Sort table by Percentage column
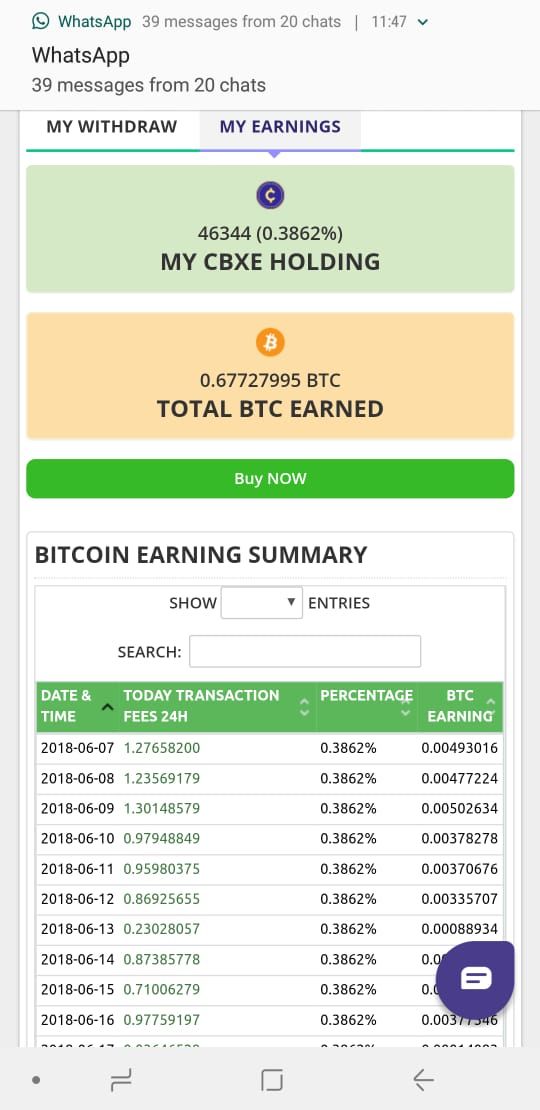This screenshot has height=1110, width=540. [366, 706]
